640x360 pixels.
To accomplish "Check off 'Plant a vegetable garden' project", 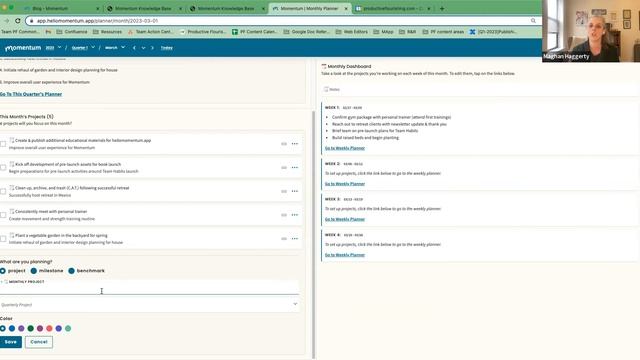I will tap(3, 239).
